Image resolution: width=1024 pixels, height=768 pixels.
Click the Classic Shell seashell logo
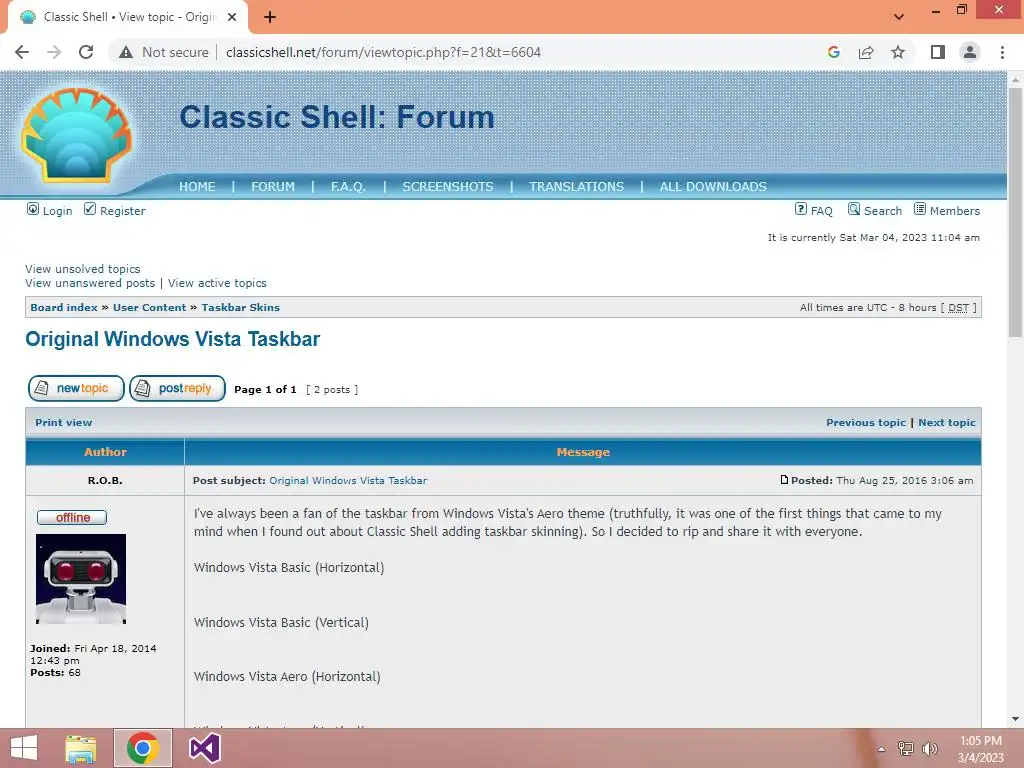[x=77, y=135]
